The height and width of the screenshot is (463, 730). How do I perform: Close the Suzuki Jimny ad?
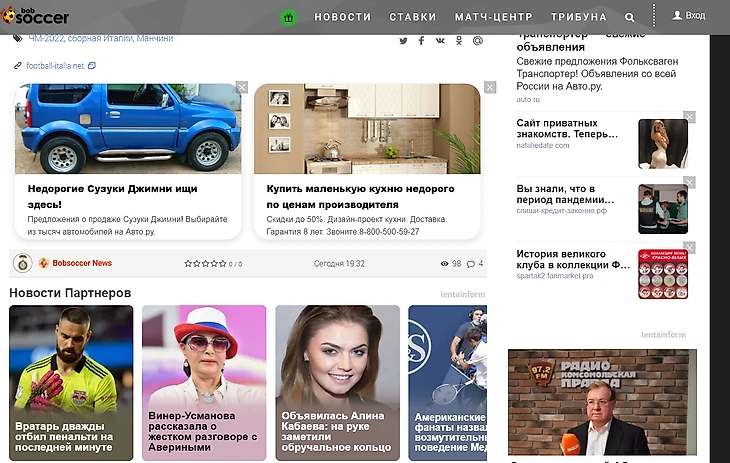point(241,88)
